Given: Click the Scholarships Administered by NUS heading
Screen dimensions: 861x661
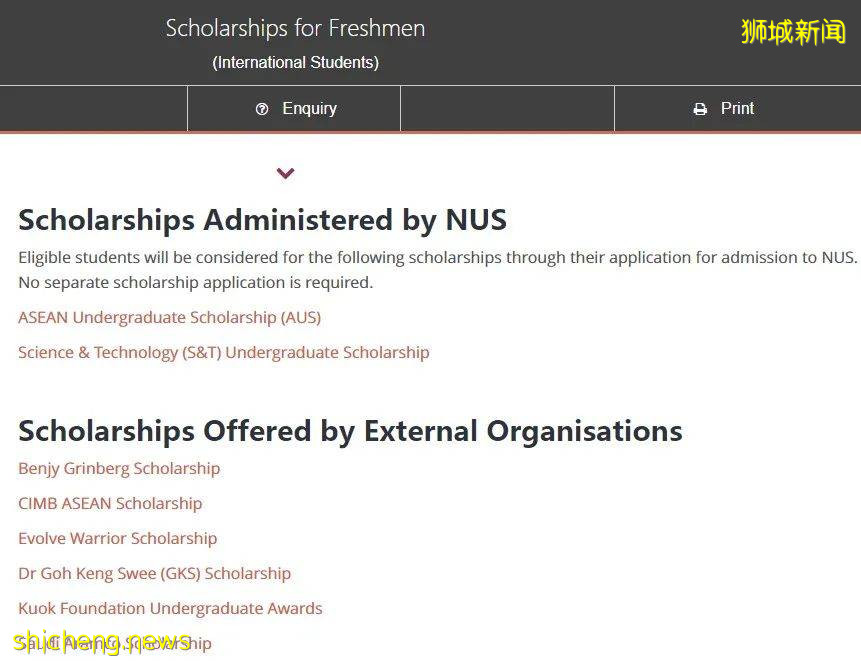Looking at the screenshot, I should (262, 219).
